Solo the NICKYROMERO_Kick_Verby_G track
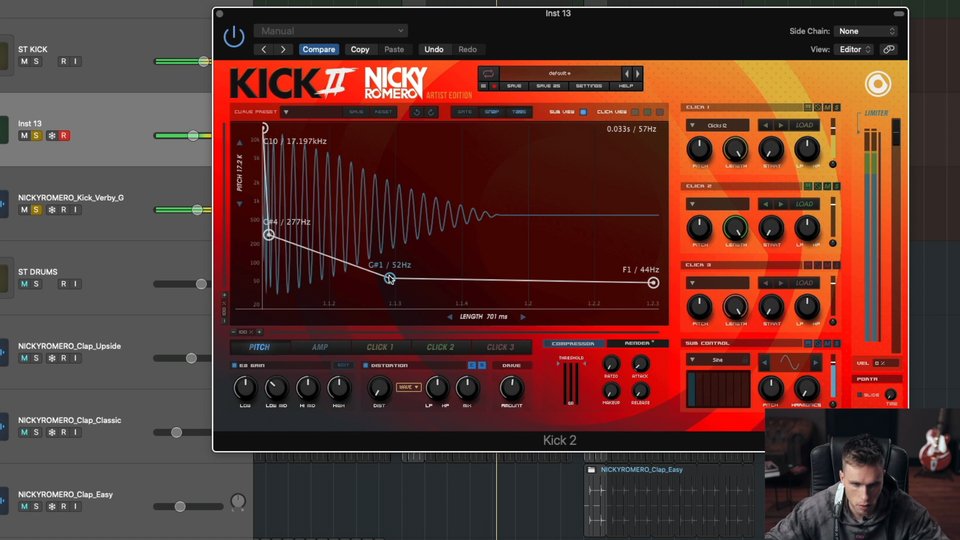The image size is (960, 540). pyautogui.click(x=36, y=210)
